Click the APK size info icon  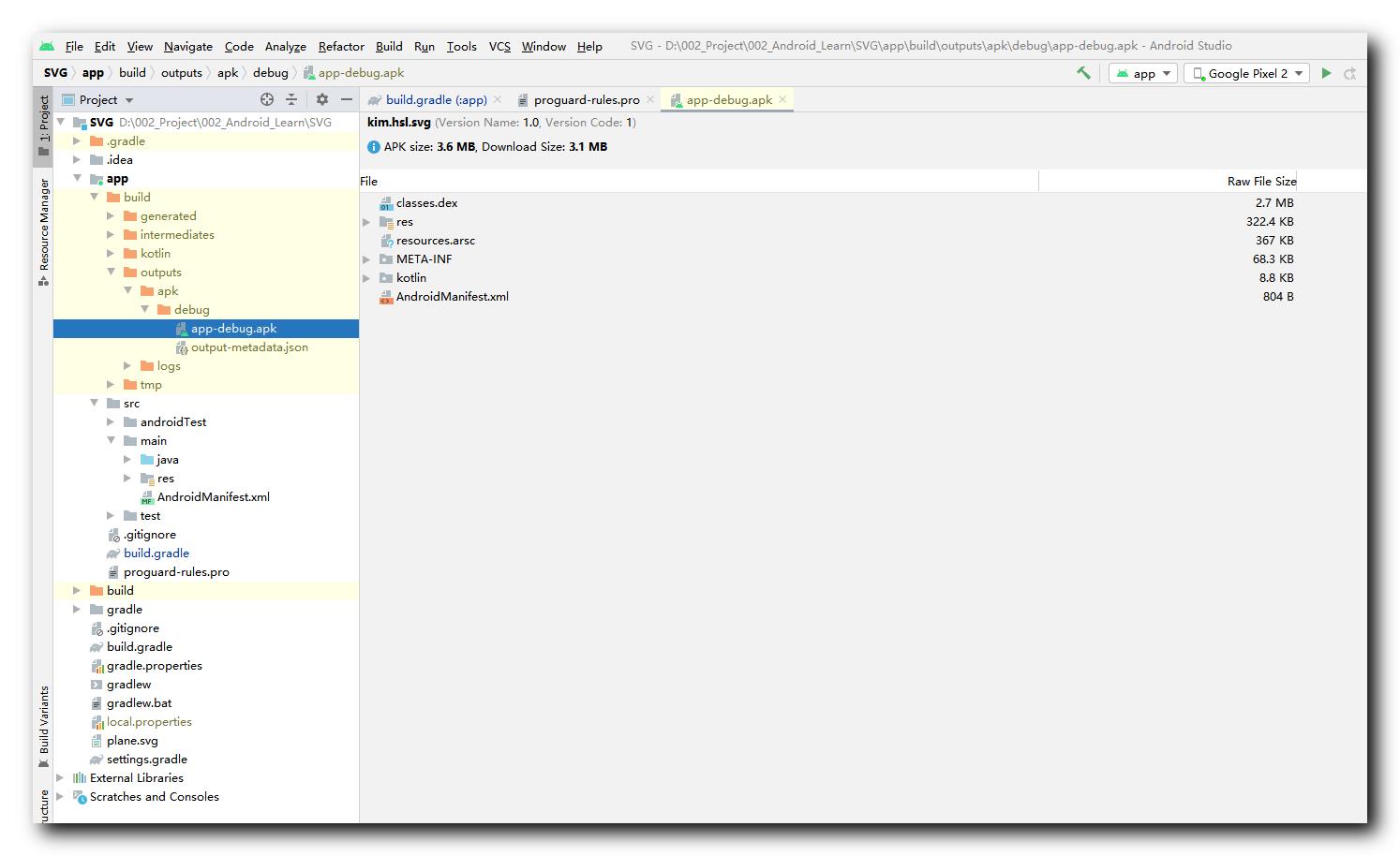pyautogui.click(x=374, y=147)
